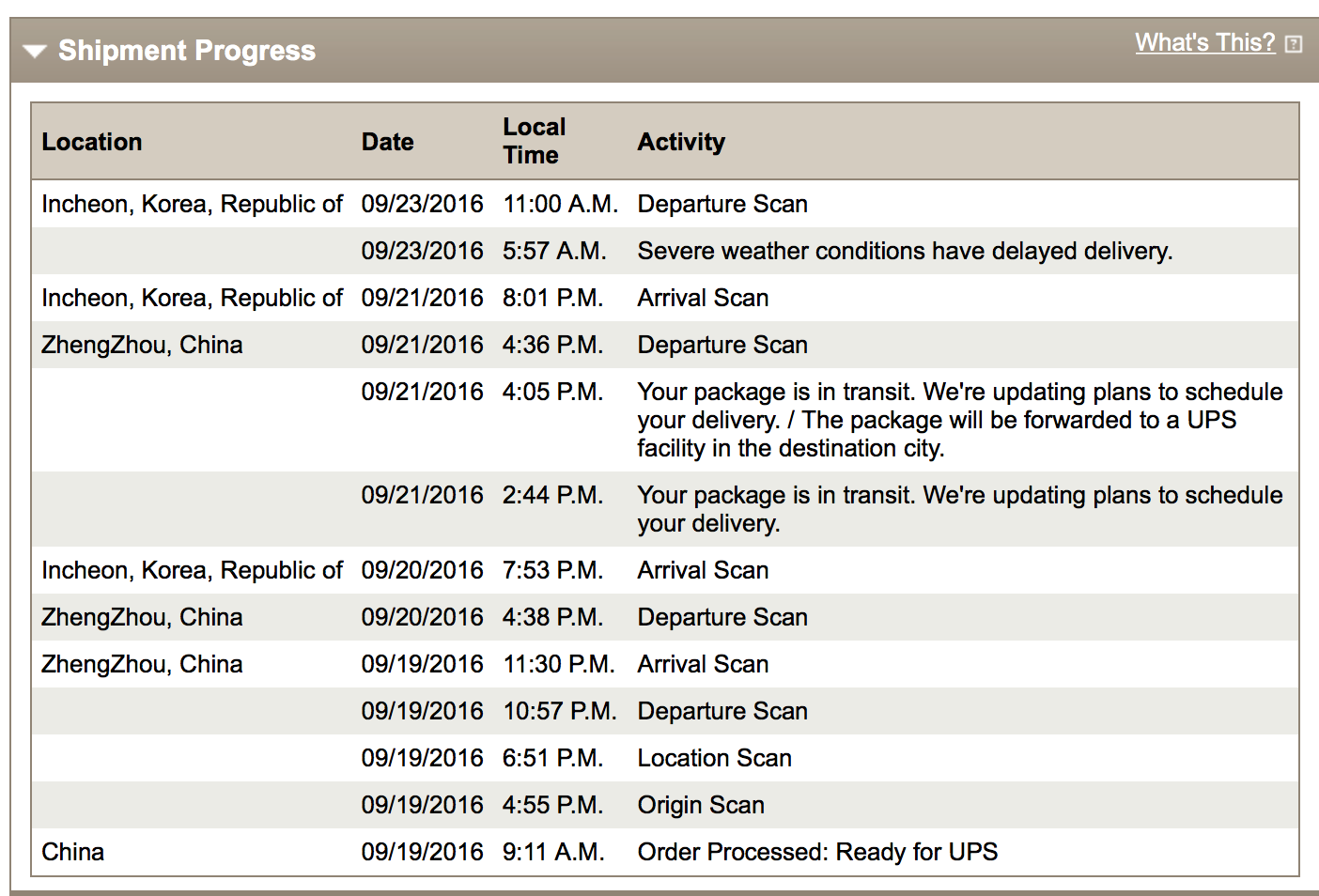
Task: Click the 2:44 P.M. time cell
Action: [x=552, y=495]
